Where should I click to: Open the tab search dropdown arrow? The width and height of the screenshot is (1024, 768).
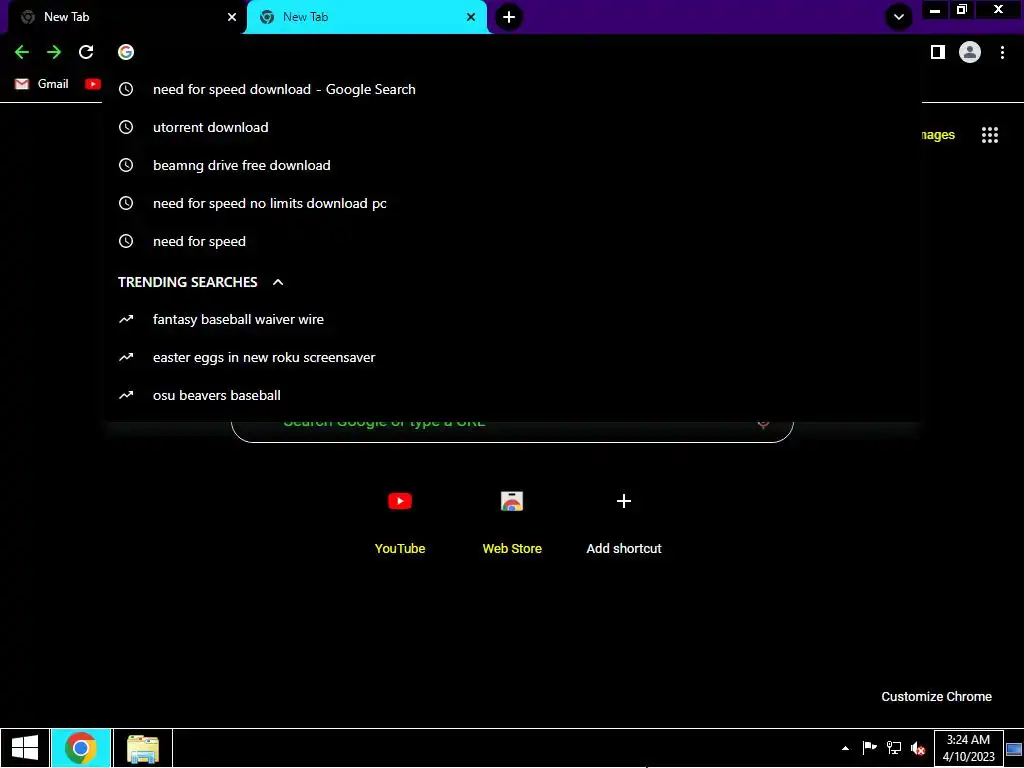[899, 17]
